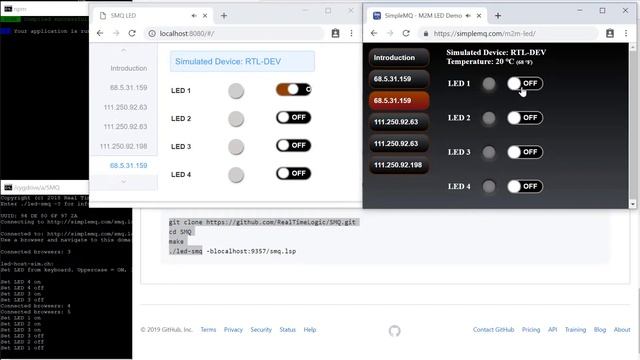Toggle LED 3 switch in localhost window
Viewport: 640px width, 360px height.
[x=293, y=145]
